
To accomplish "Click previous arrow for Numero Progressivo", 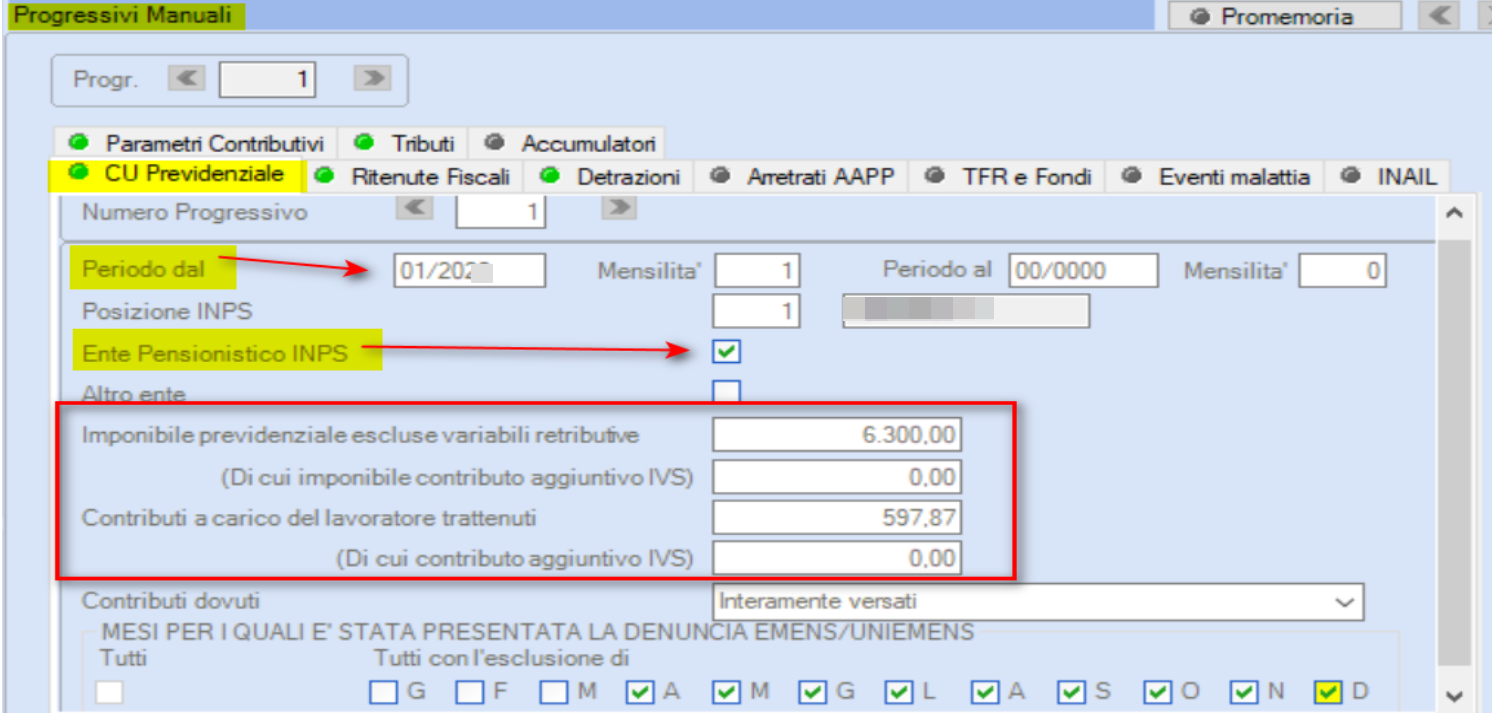I will (415, 208).
